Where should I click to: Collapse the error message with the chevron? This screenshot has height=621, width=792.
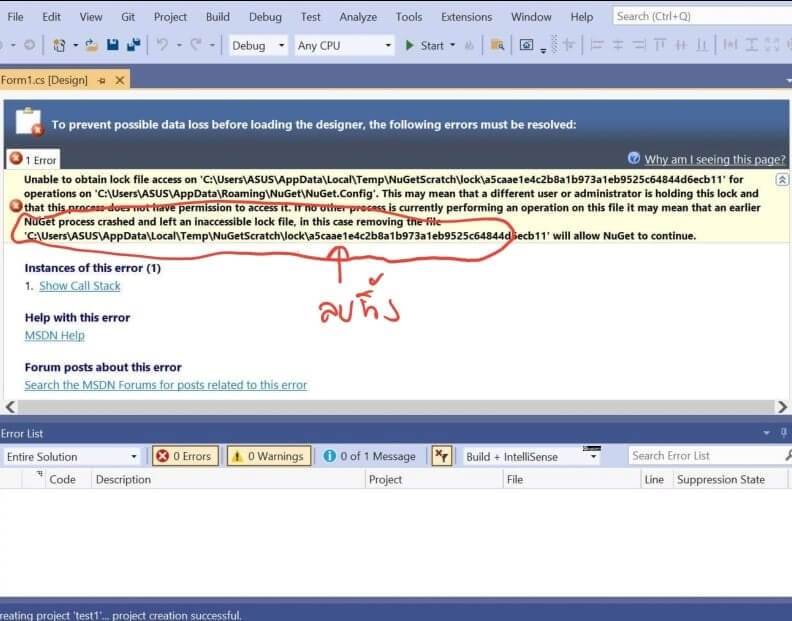pos(782,179)
